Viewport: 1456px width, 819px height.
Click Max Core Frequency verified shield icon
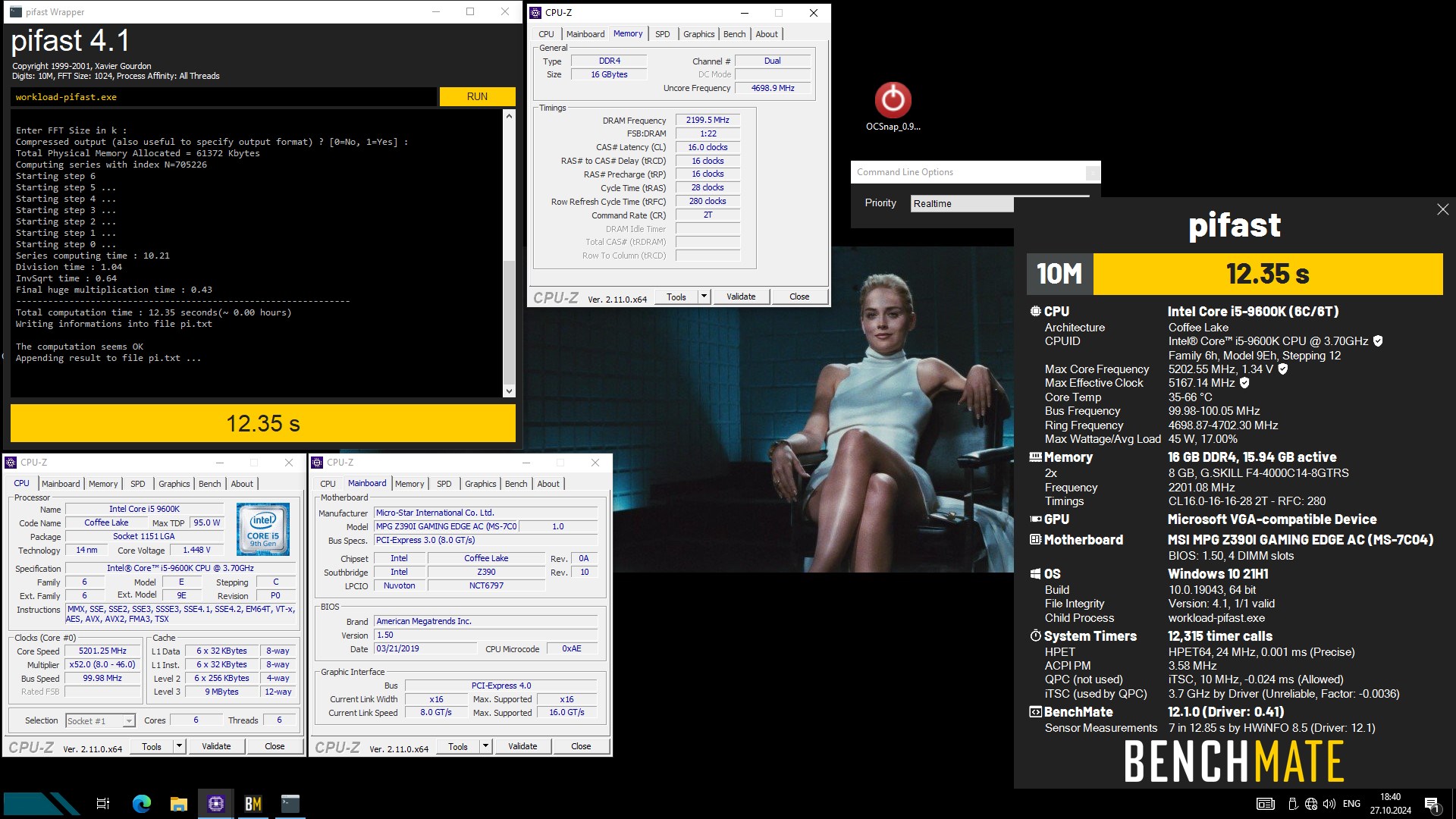[x=1283, y=369]
